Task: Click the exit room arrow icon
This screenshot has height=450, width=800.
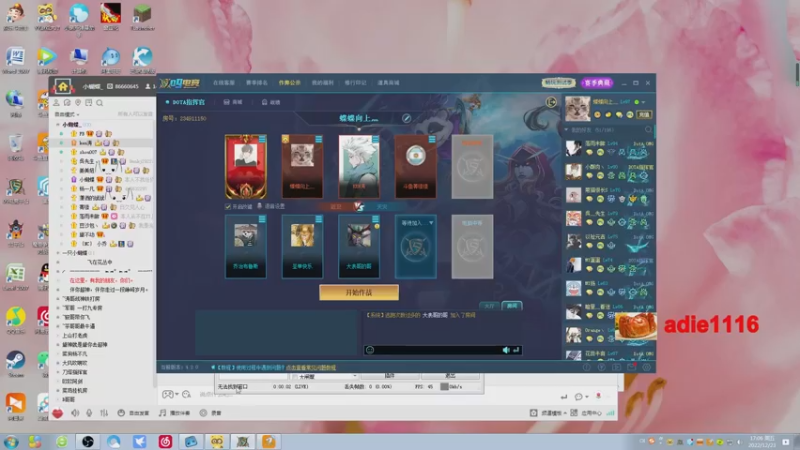Action: pyautogui.click(x=551, y=103)
